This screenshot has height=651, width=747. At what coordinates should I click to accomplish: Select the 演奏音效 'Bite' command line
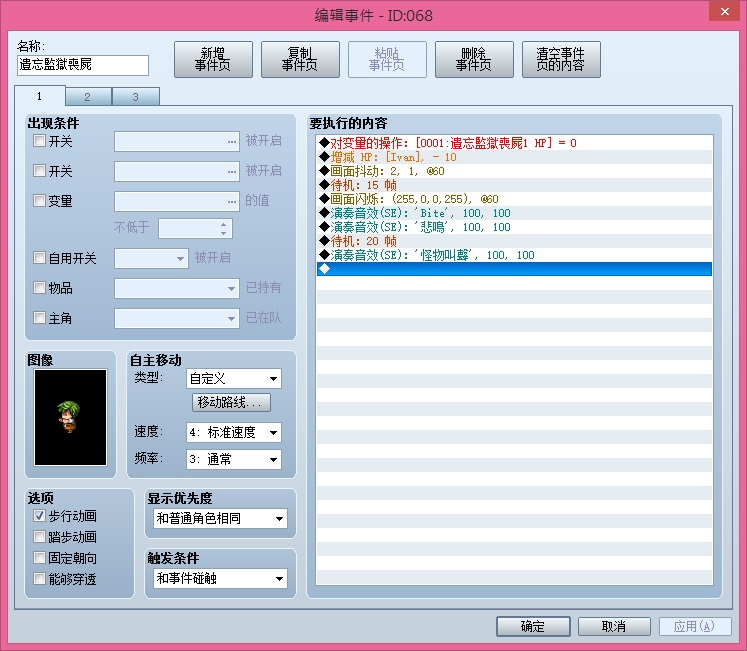515,213
